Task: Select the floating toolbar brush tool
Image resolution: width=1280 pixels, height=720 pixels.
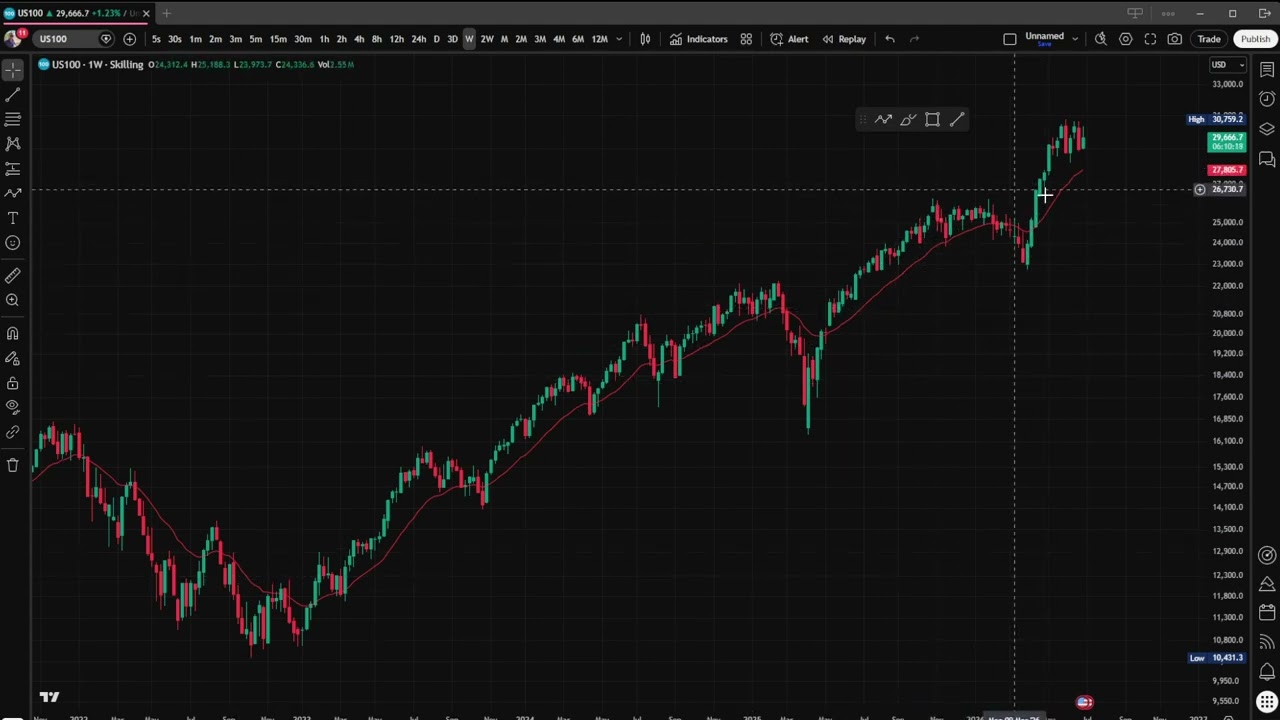Action: 908,120
